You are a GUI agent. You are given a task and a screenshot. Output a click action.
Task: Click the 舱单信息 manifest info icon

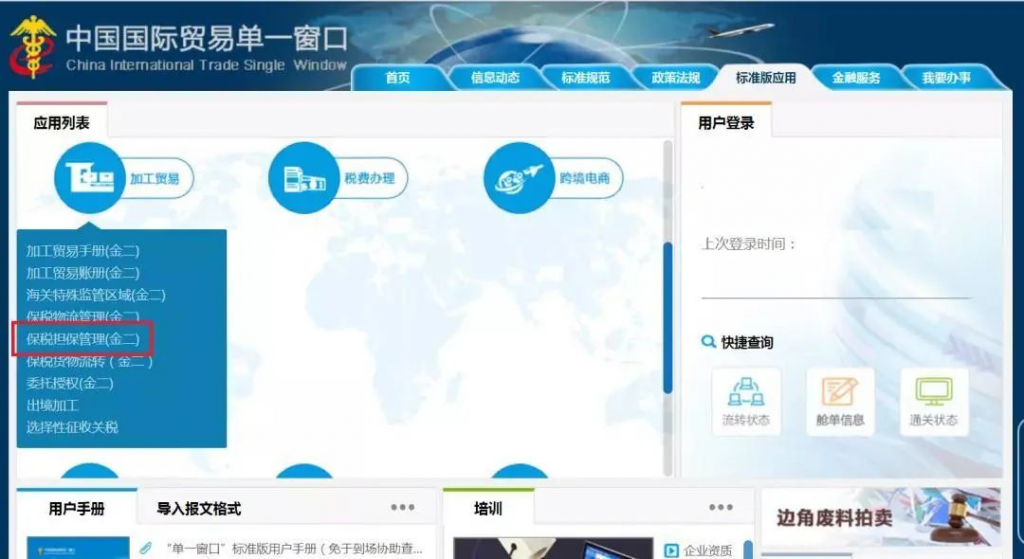840,402
